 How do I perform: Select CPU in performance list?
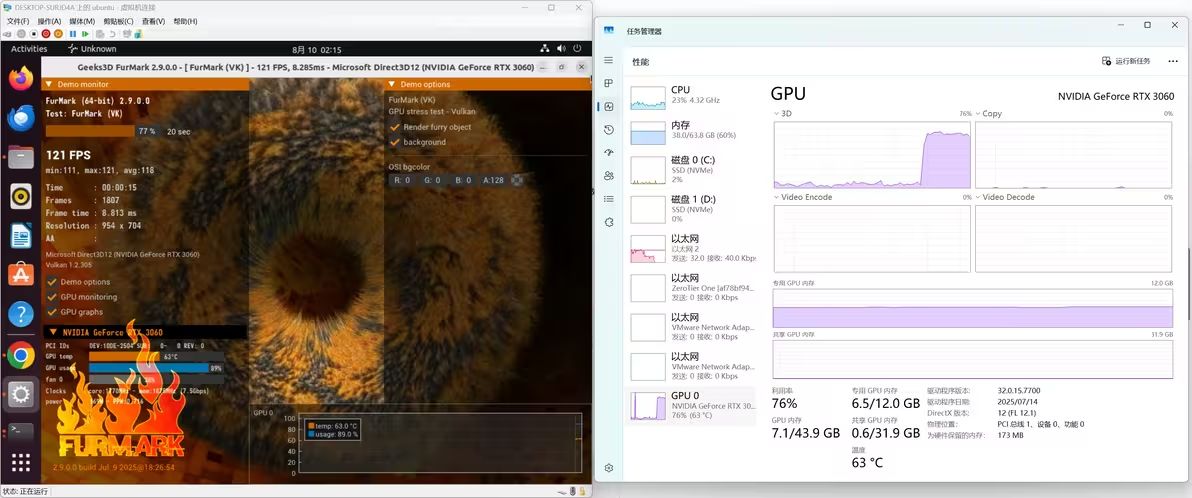coord(692,96)
